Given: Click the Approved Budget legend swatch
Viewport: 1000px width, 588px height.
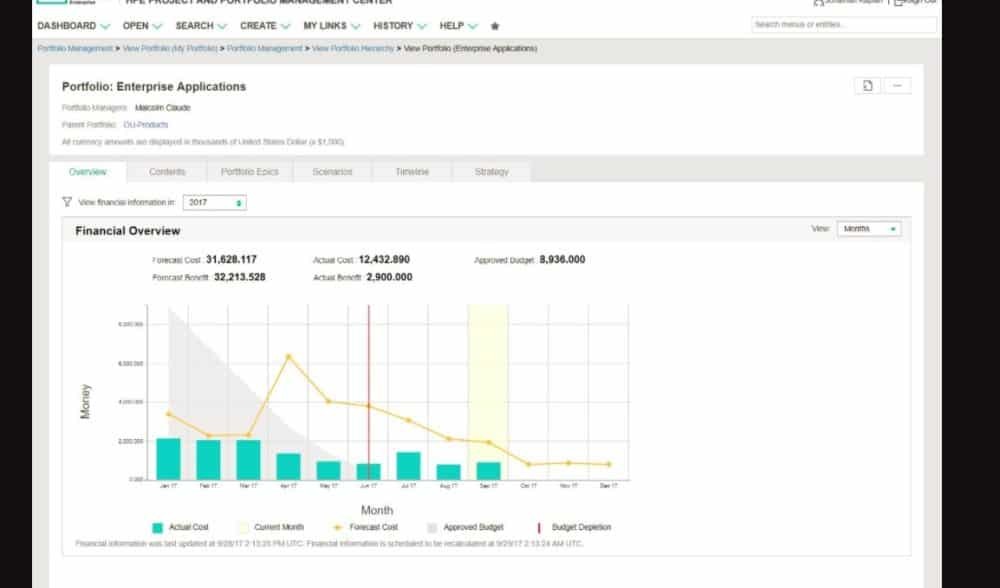Looking at the screenshot, I should [432, 527].
